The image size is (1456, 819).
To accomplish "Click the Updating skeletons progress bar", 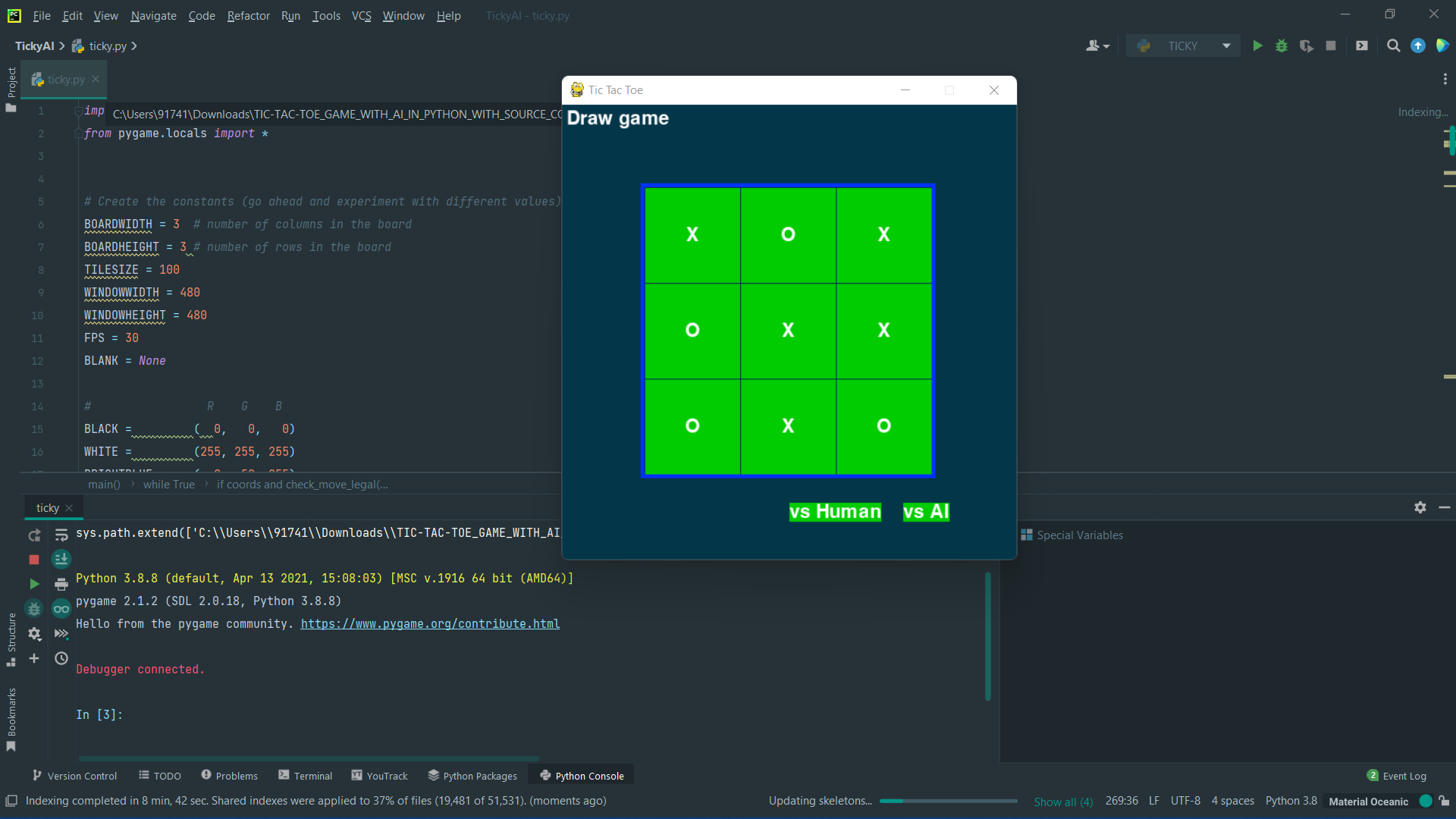I will click(948, 801).
